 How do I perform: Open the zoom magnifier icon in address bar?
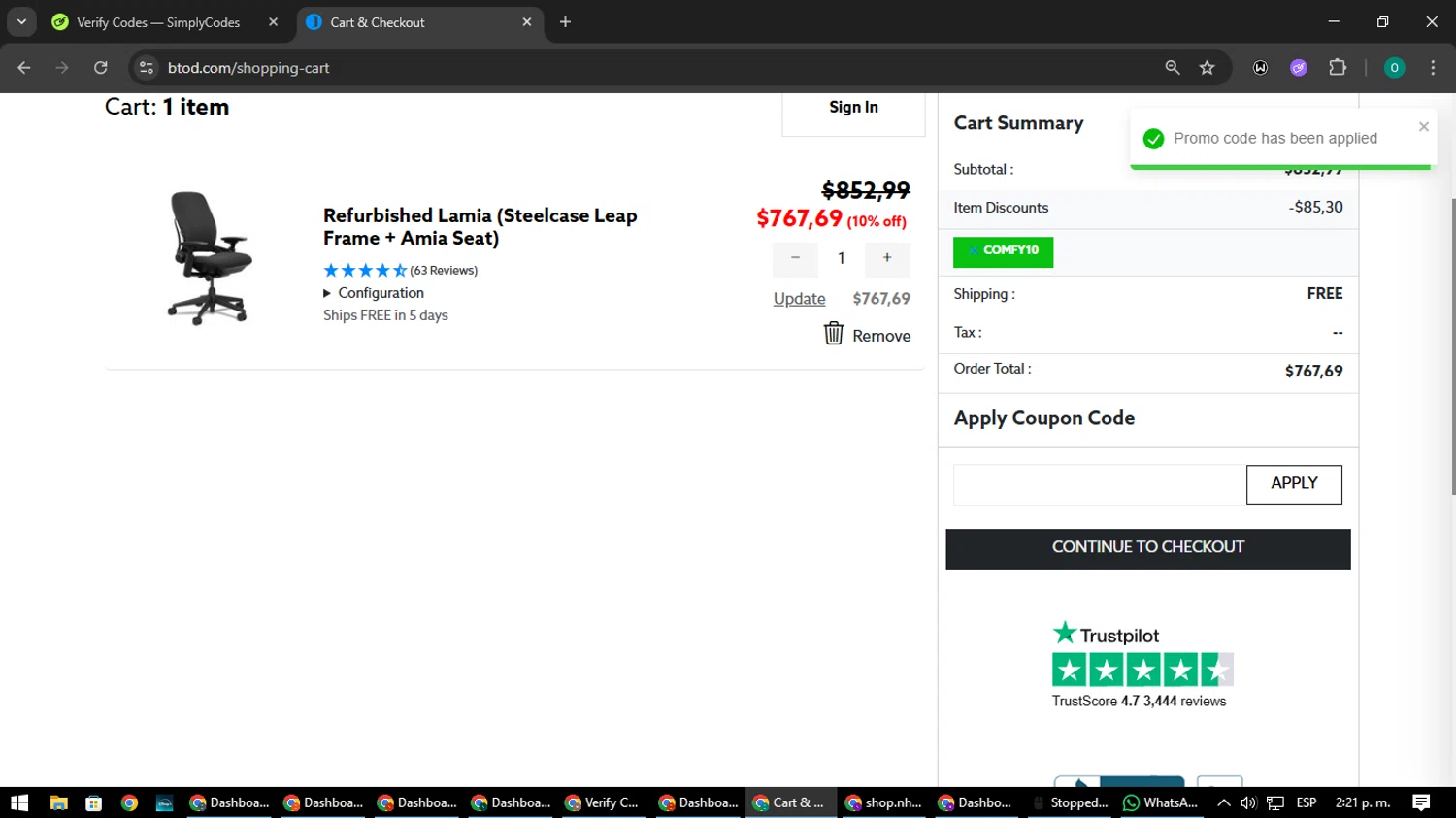coord(1173,68)
